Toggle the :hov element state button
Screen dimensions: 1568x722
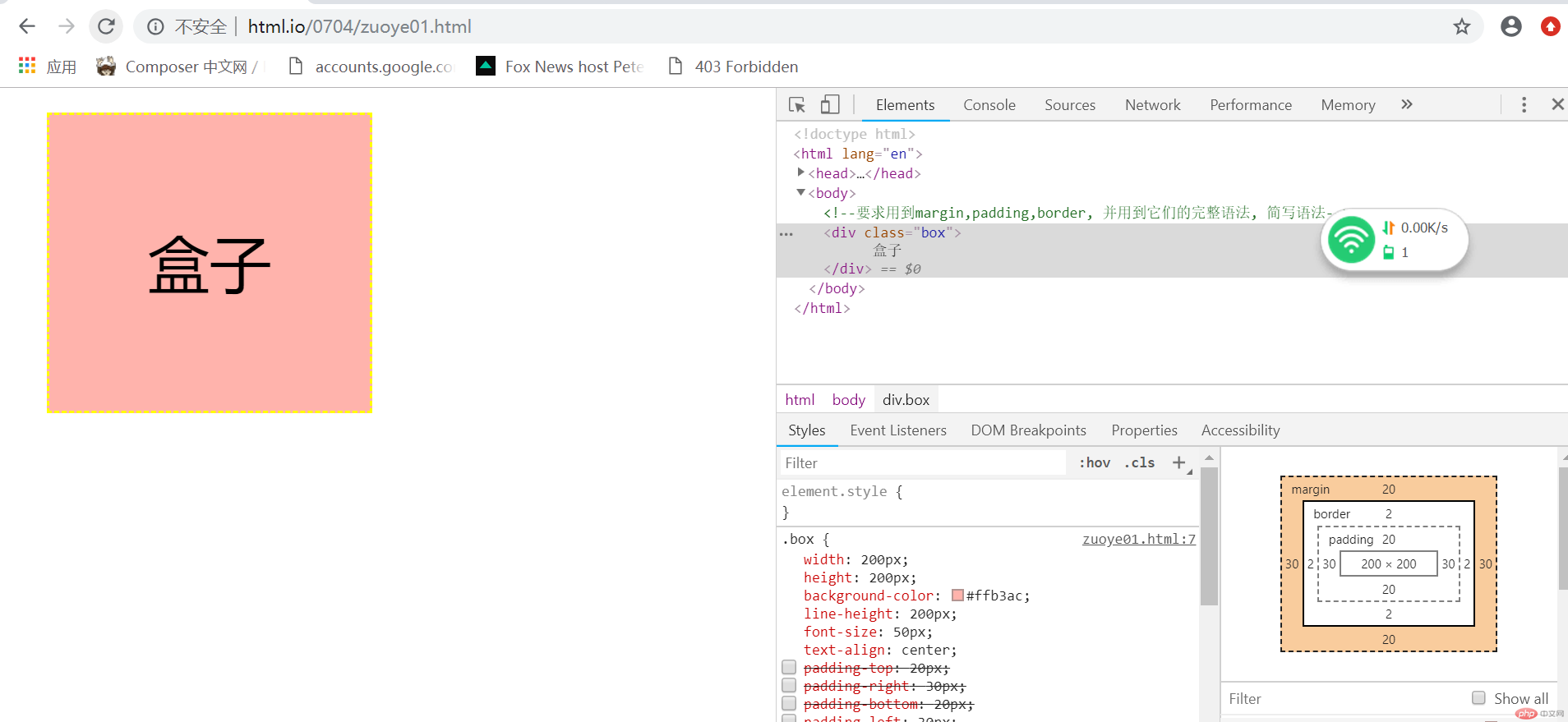pyautogui.click(x=1095, y=463)
